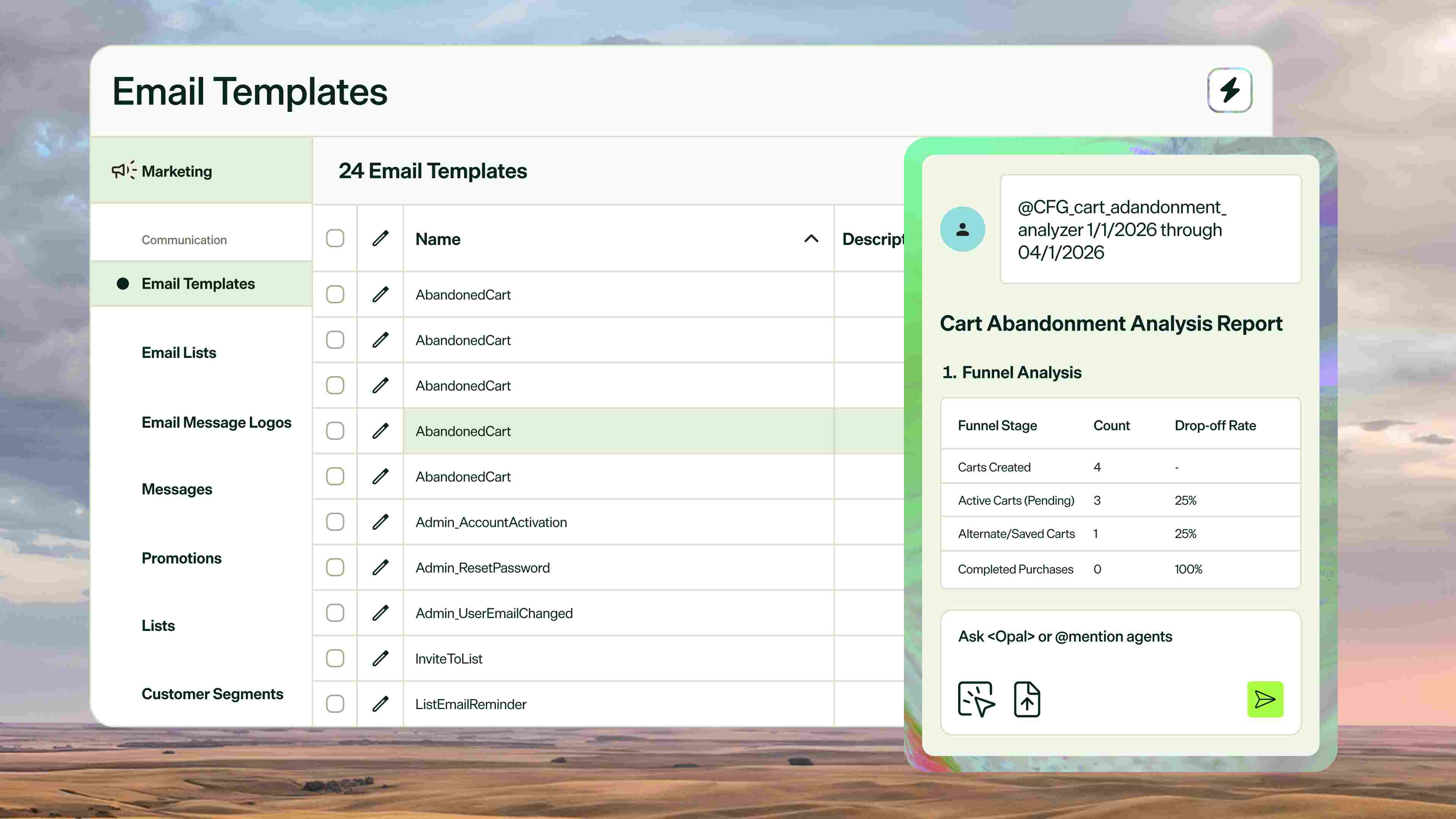Check the InviteToList checkbox

coord(335,659)
